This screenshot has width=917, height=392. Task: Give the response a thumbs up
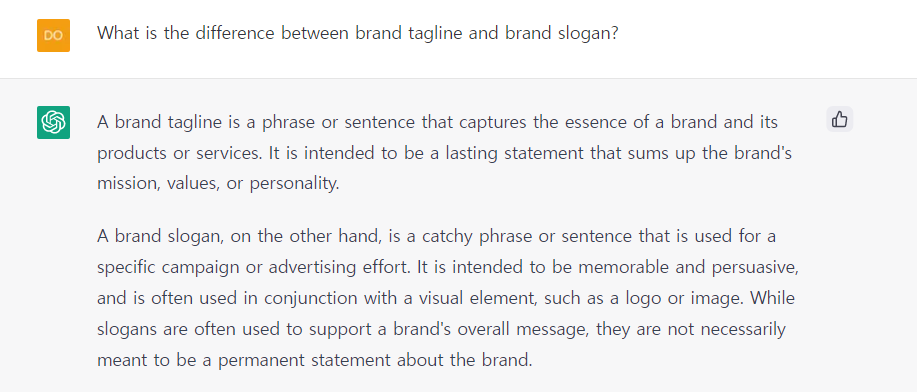839,119
